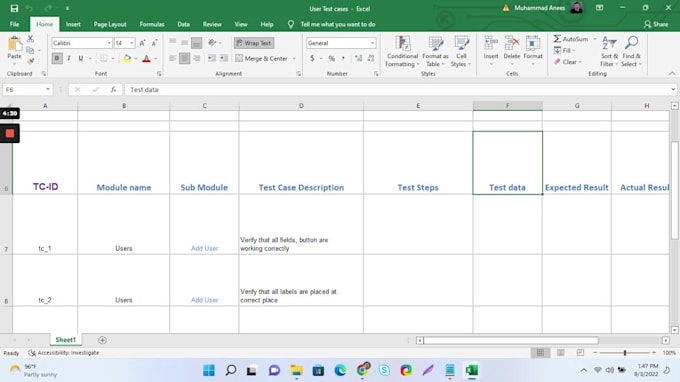This screenshot has width=680, height=382.
Task: Click the Fill button
Action: (x=565, y=50)
